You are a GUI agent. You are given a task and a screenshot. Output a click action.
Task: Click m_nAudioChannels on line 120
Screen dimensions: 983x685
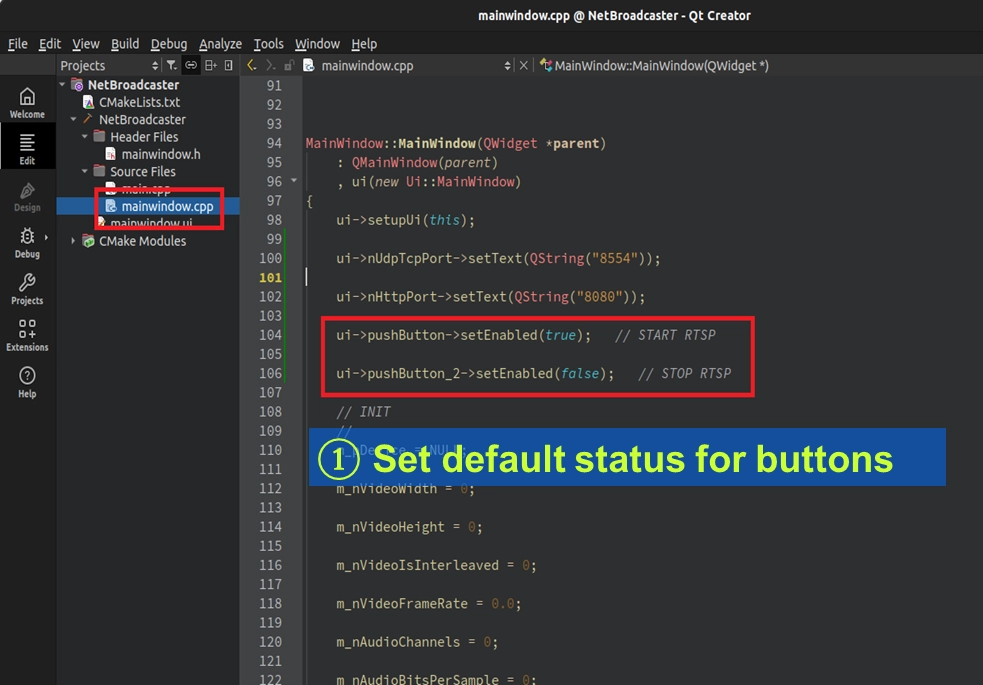pyautogui.click(x=398, y=642)
